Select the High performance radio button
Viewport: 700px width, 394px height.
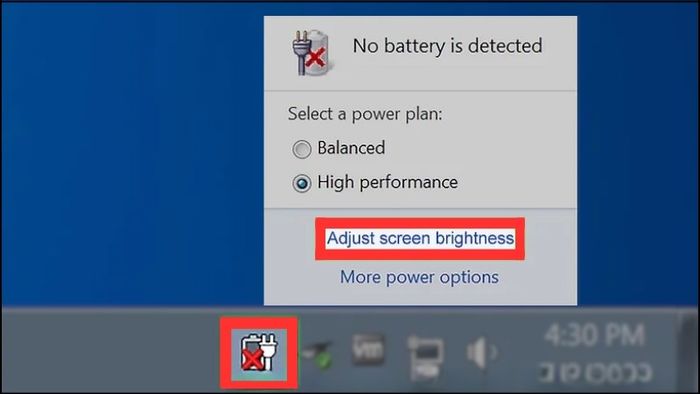click(x=302, y=183)
